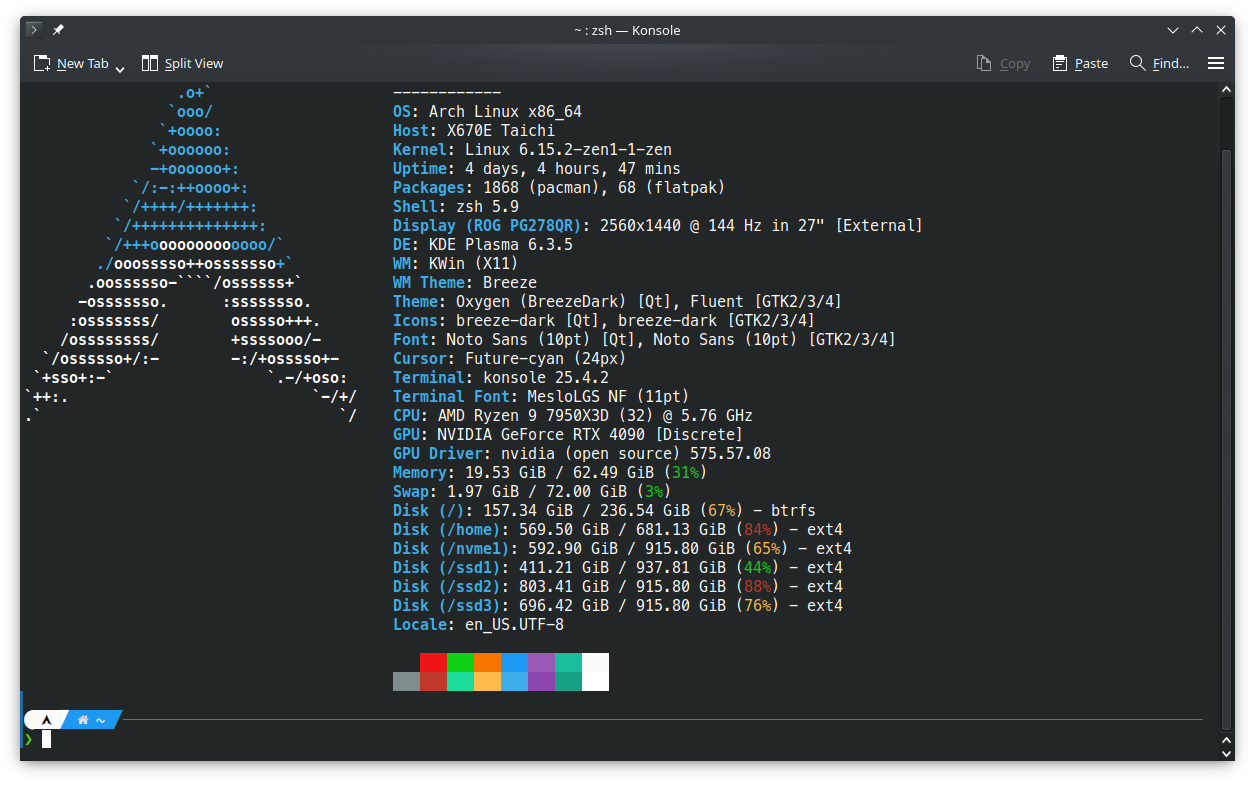Click the "Terminal: konsole 25.4.2" line
This screenshot has height=785, width=1255.
pos(501,377)
